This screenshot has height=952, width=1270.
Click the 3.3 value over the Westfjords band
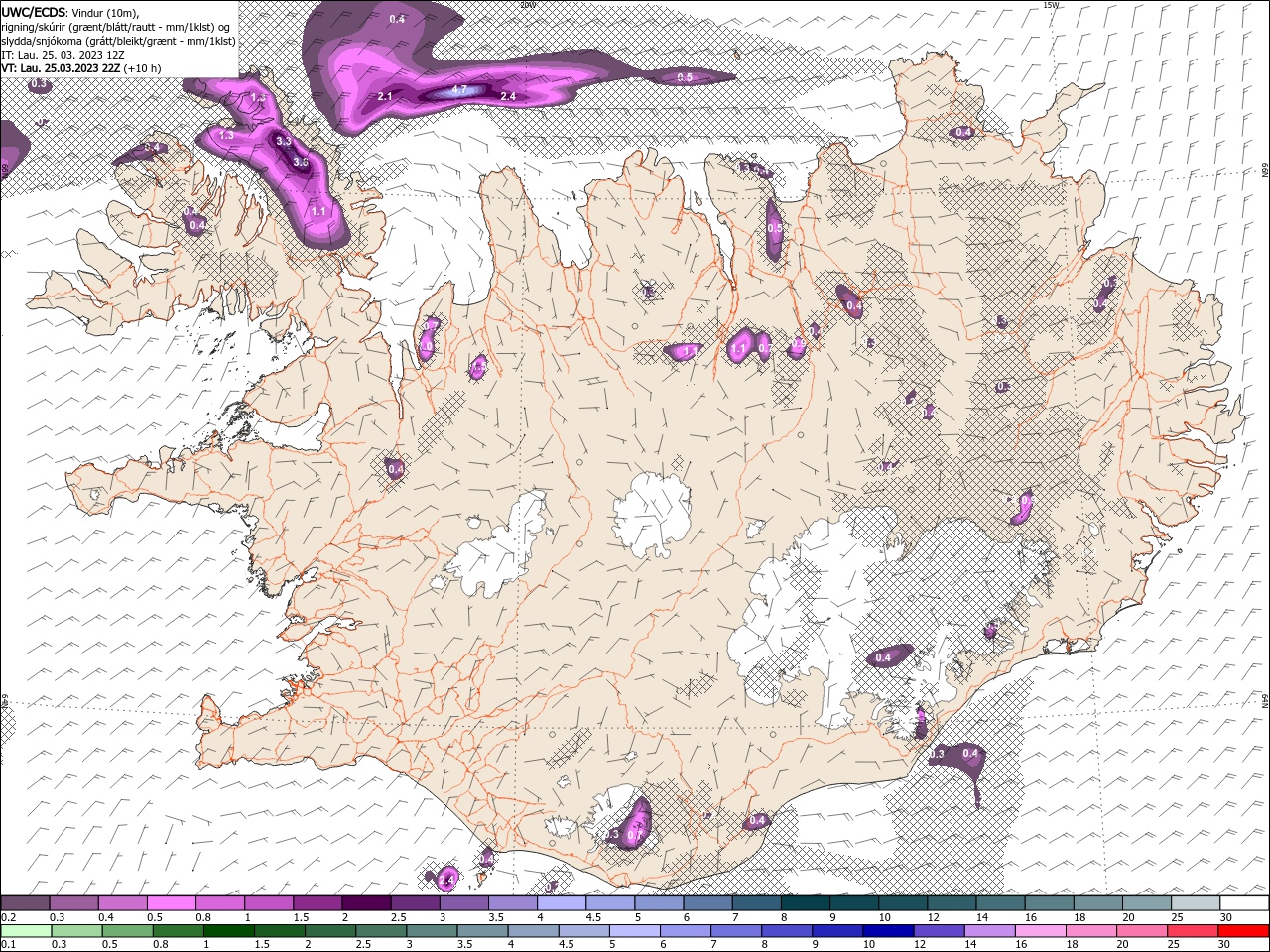[284, 141]
